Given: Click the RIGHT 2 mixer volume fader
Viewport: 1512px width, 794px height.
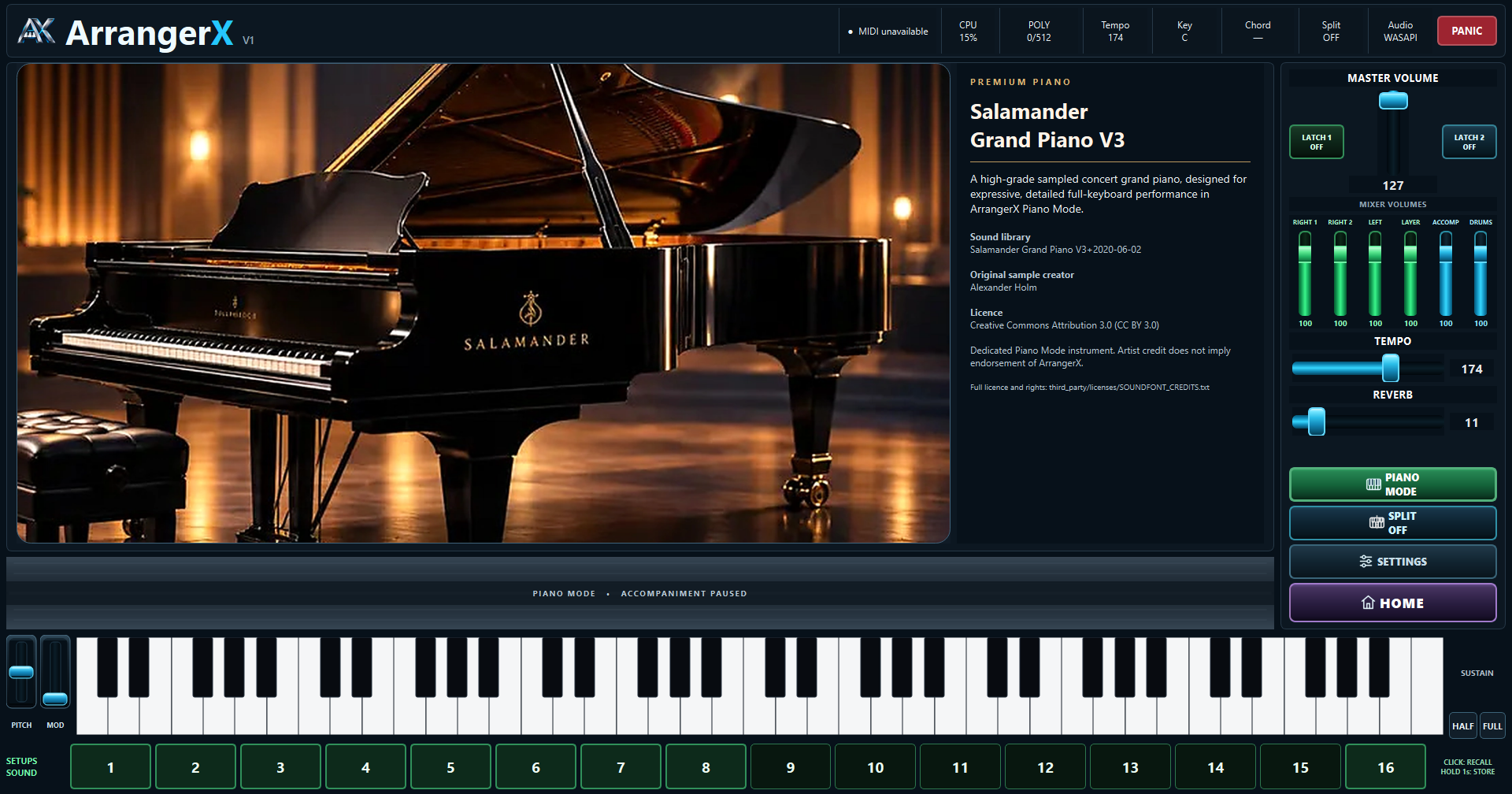Looking at the screenshot, I should (x=1340, y=273).
